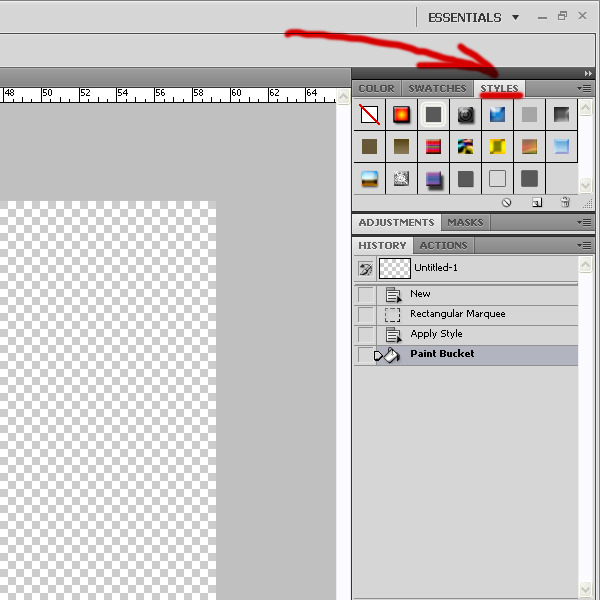Revert to the New history state

[x=466, y=295]
